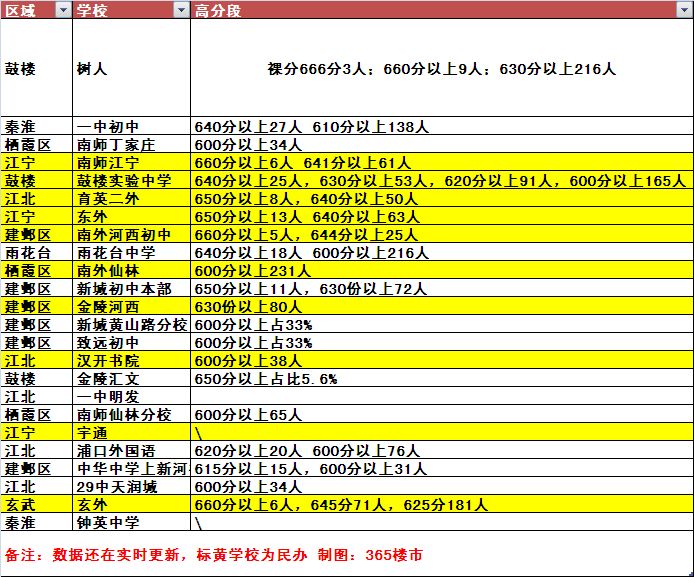
Task: Select the 一中初中 school cell
Action: tap(131, 127)
